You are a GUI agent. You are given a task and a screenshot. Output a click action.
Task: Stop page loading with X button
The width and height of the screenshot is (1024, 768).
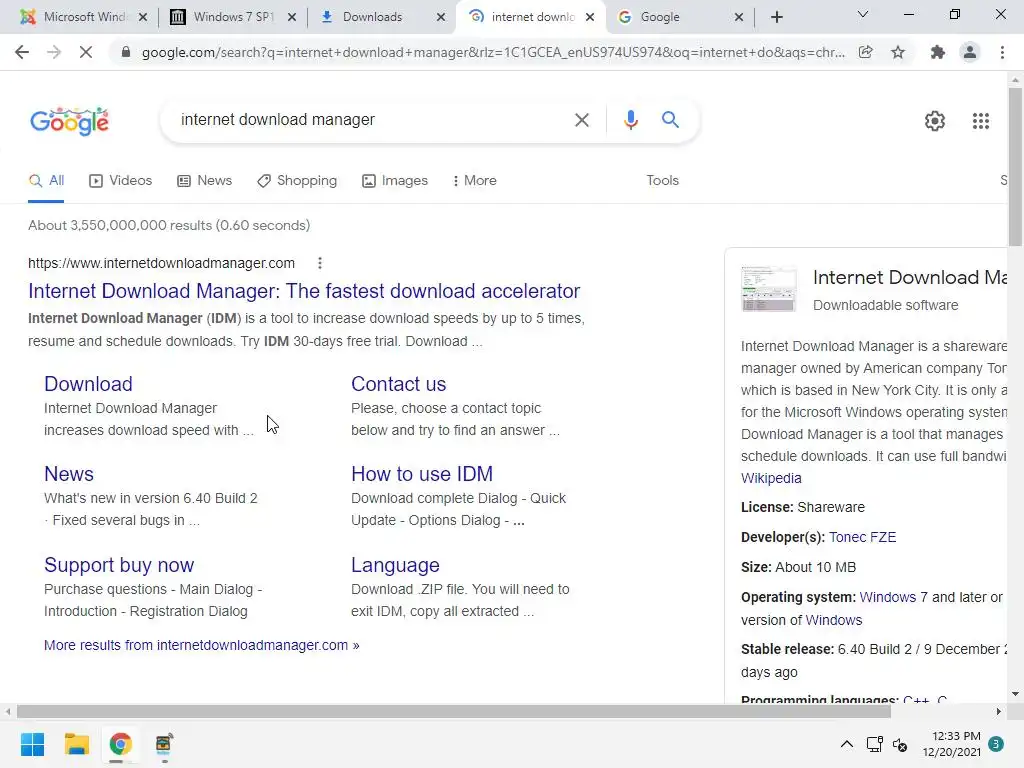(x=86, y=52)
